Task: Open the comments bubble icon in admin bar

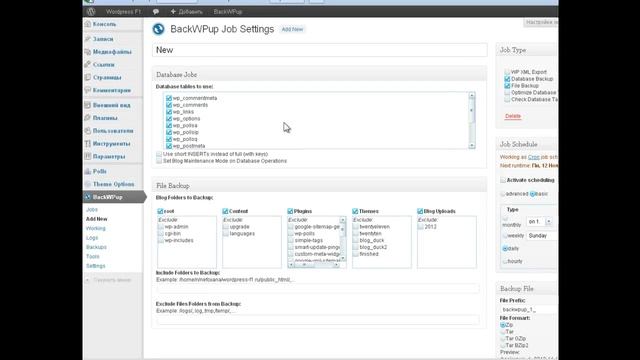Action: [x=156, y=11]
